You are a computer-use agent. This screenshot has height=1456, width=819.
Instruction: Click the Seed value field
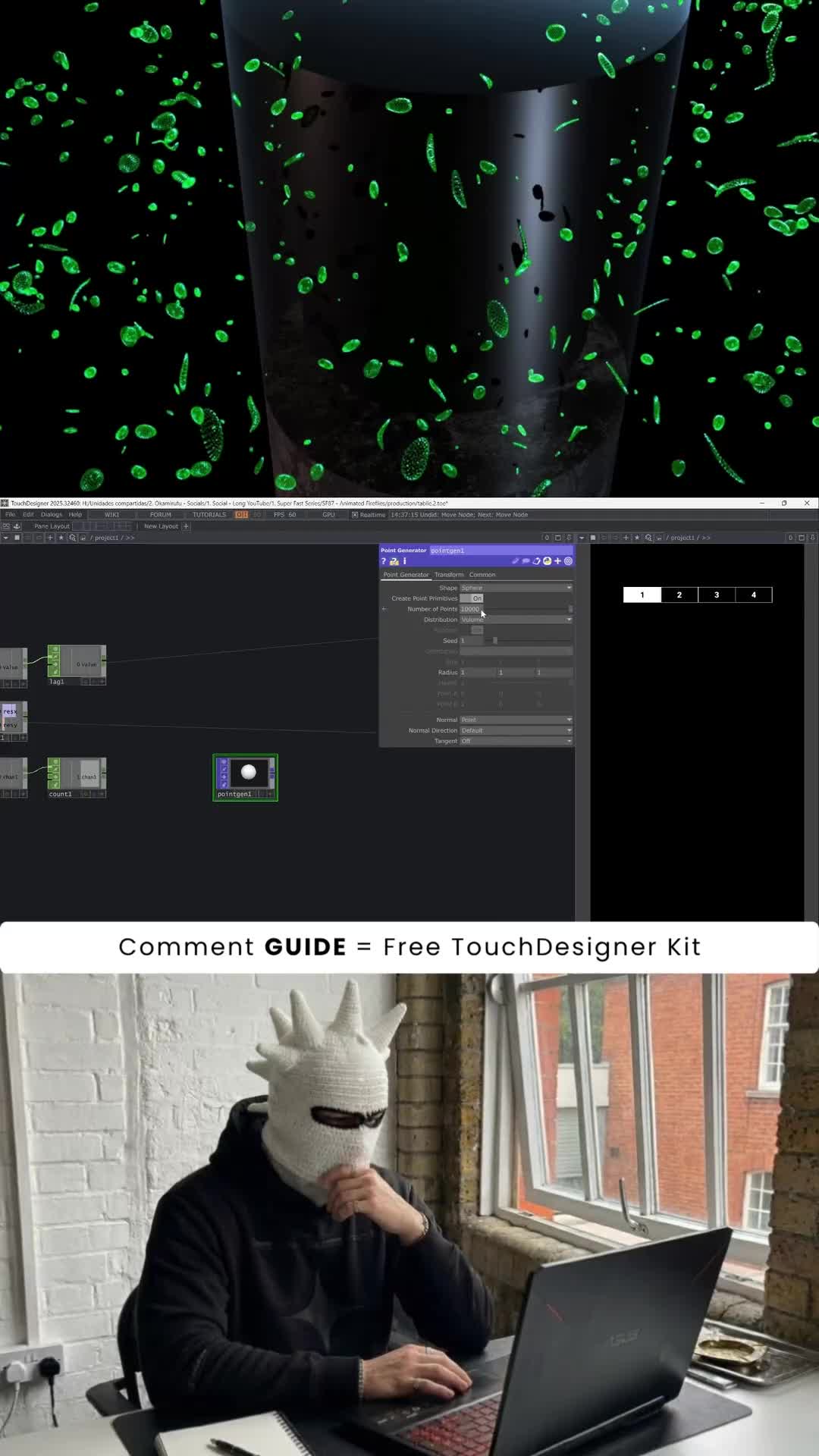pos(471,641)
